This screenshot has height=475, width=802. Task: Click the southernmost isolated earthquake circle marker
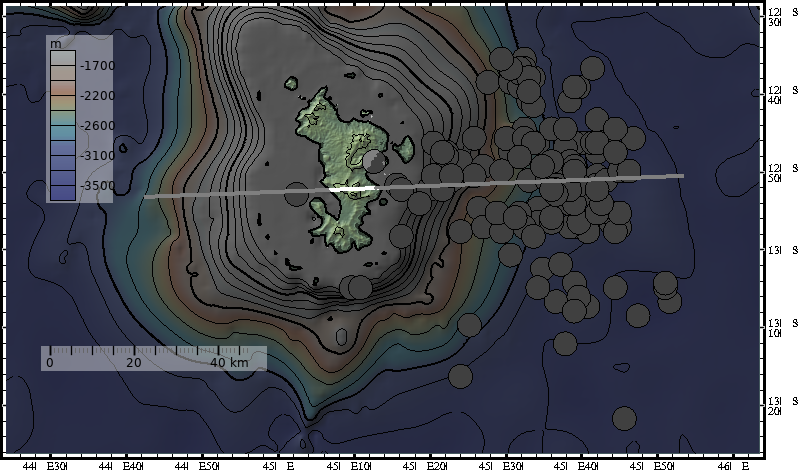tap(625, 418)
